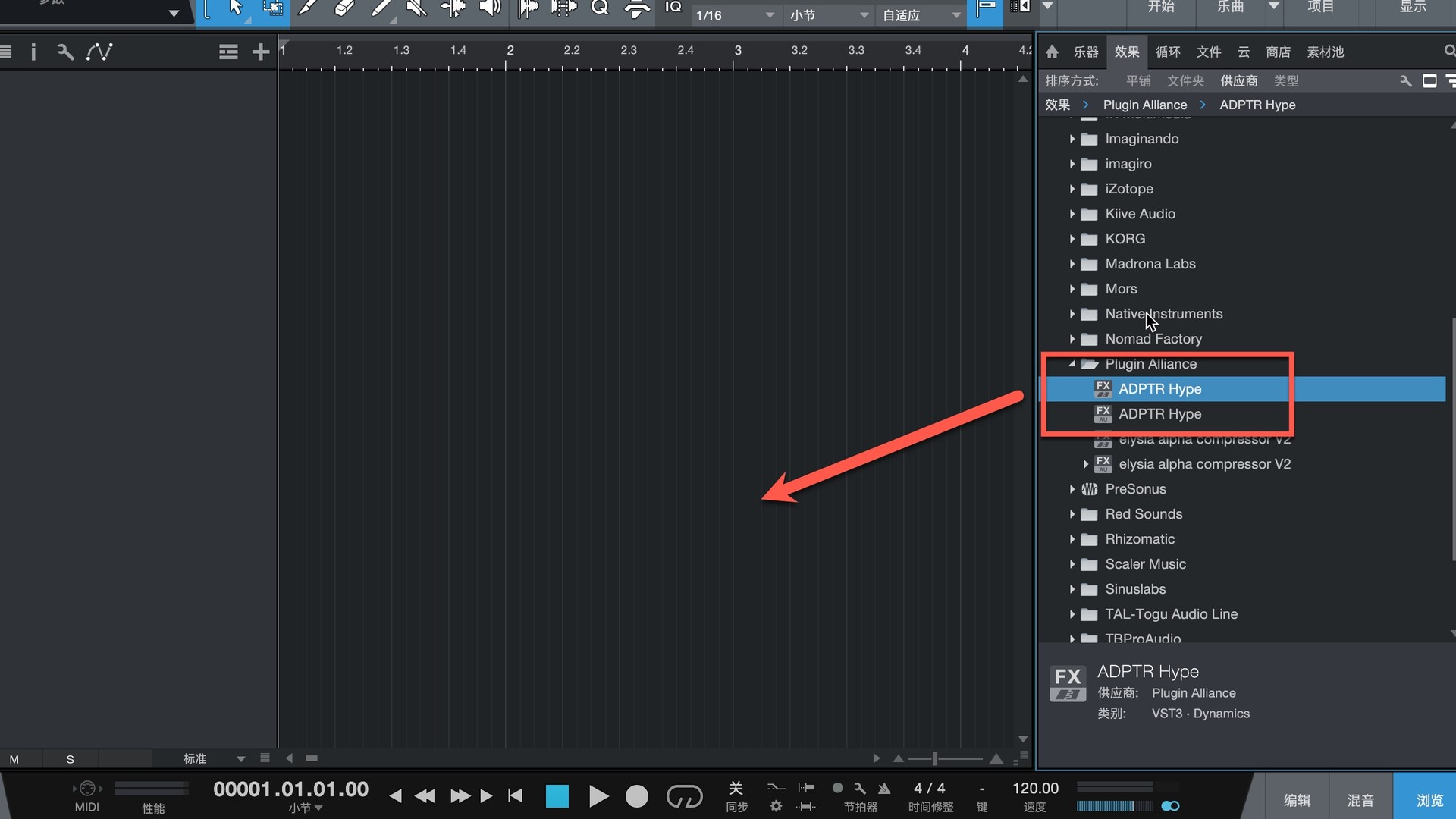Screen dimensions: 1456x819
Task: Sort effects by 平铺 flat
Action: [1138, 80]
